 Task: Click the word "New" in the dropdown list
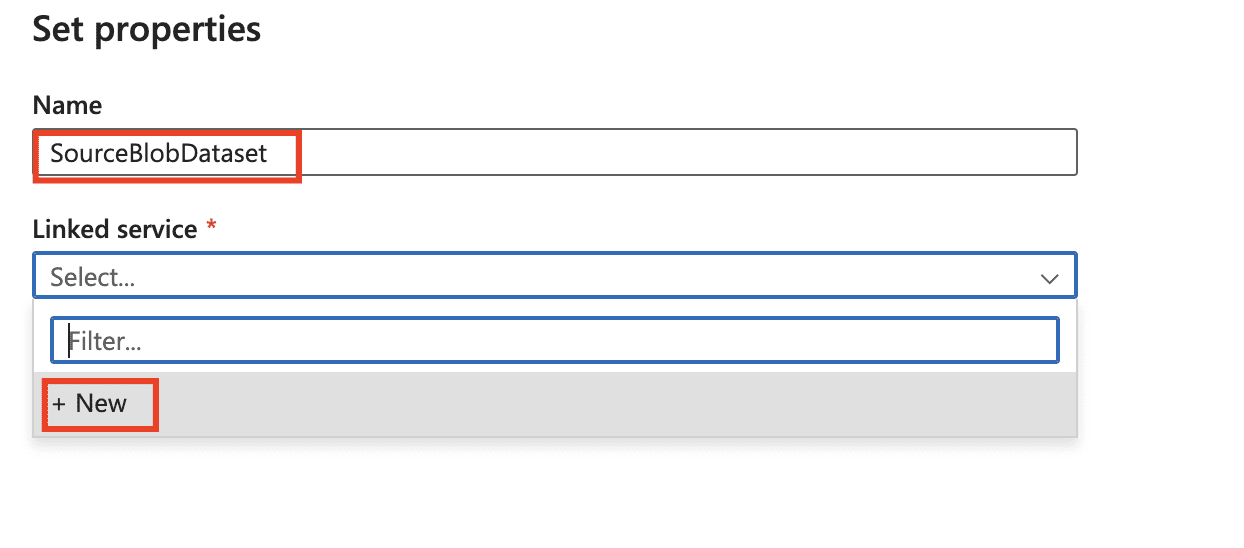click(101, 404)
